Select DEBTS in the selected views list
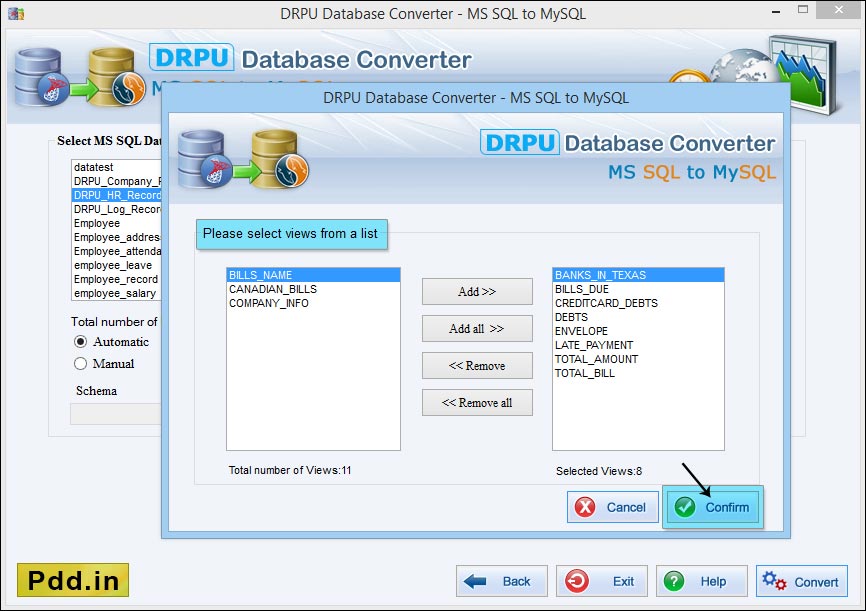 click(x=638, y=317)
